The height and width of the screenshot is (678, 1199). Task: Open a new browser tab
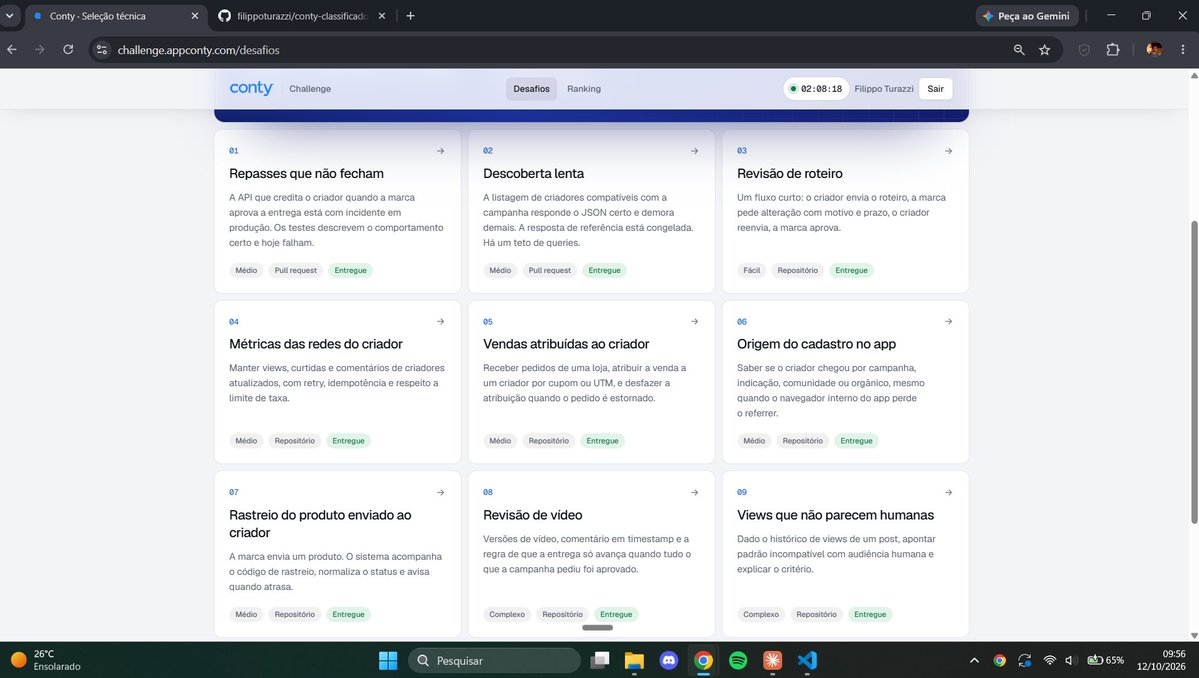(411, 15)
